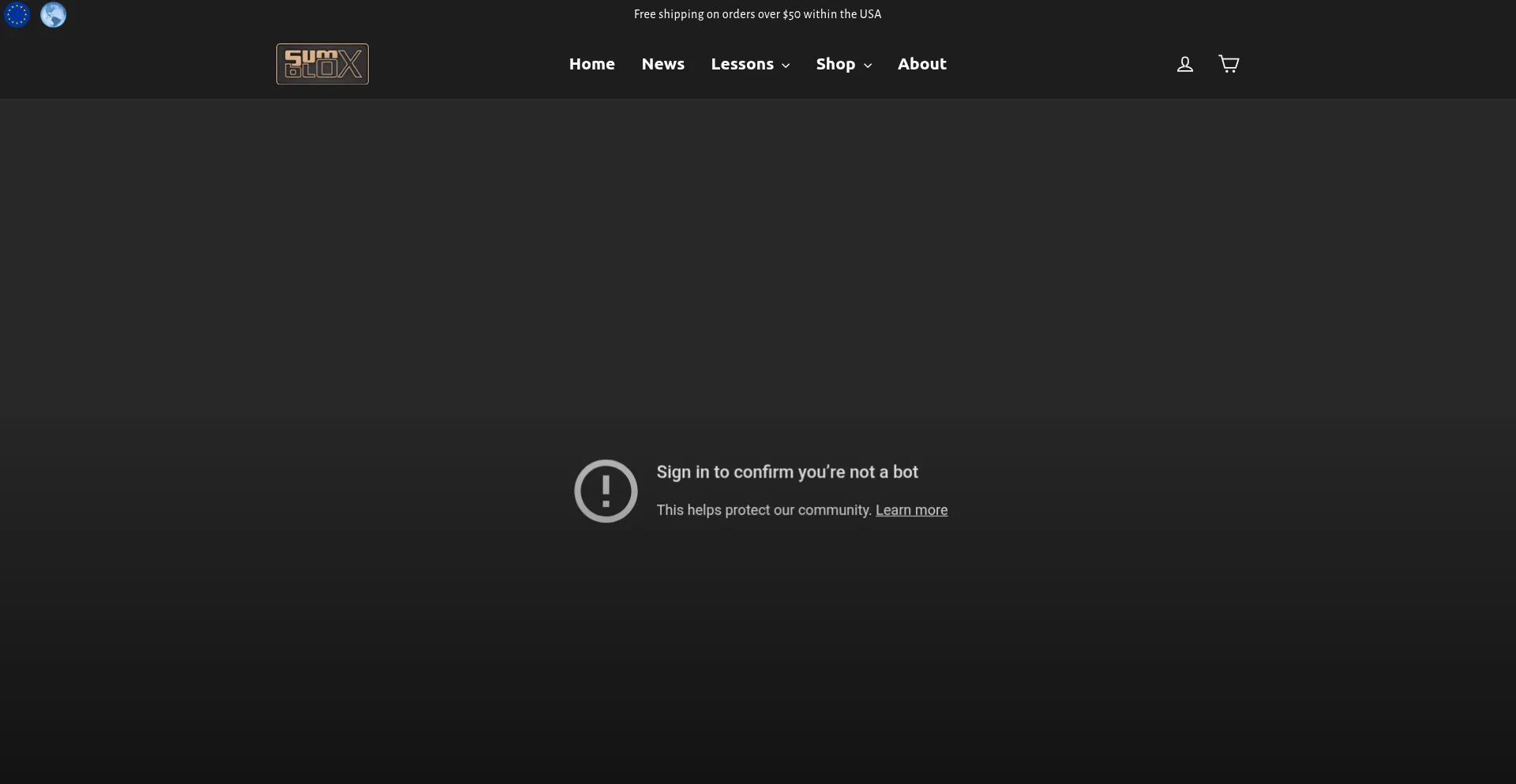Screen dimensions: 1516x784
Task: Click '$50' in the shipping banner
Action: [x=791, y=14]
